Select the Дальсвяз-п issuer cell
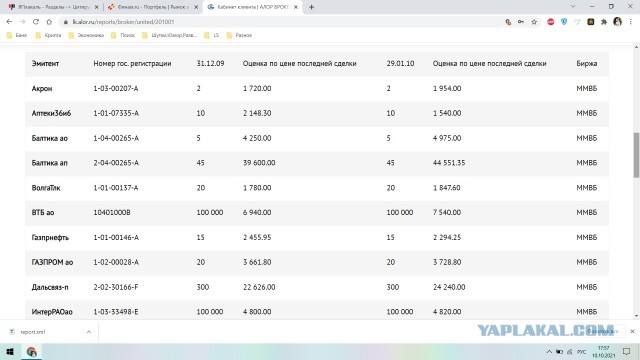The height and width of the screenshot is (360, 640). click(x=50, y=287)
